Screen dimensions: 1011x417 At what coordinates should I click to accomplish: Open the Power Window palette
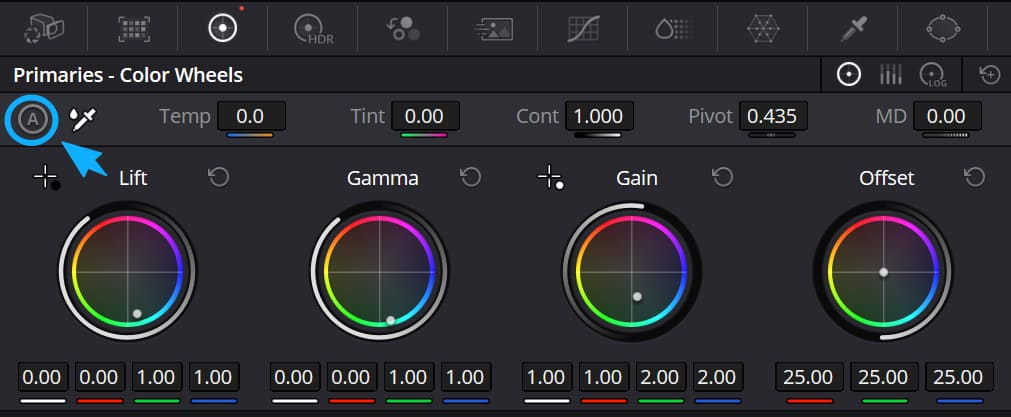point(943,29)
